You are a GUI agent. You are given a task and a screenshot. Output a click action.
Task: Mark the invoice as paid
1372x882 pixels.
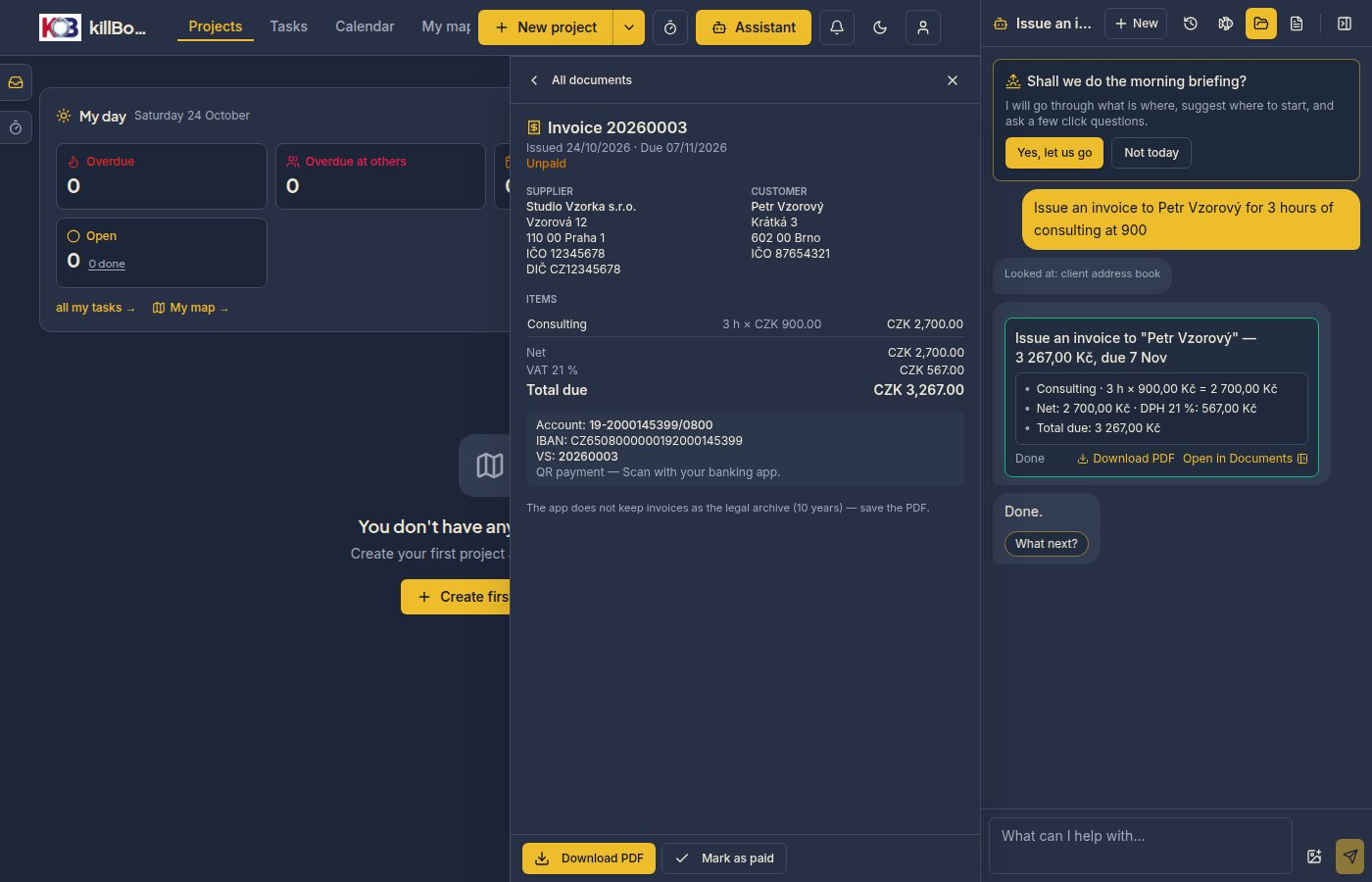coord(724,858)
